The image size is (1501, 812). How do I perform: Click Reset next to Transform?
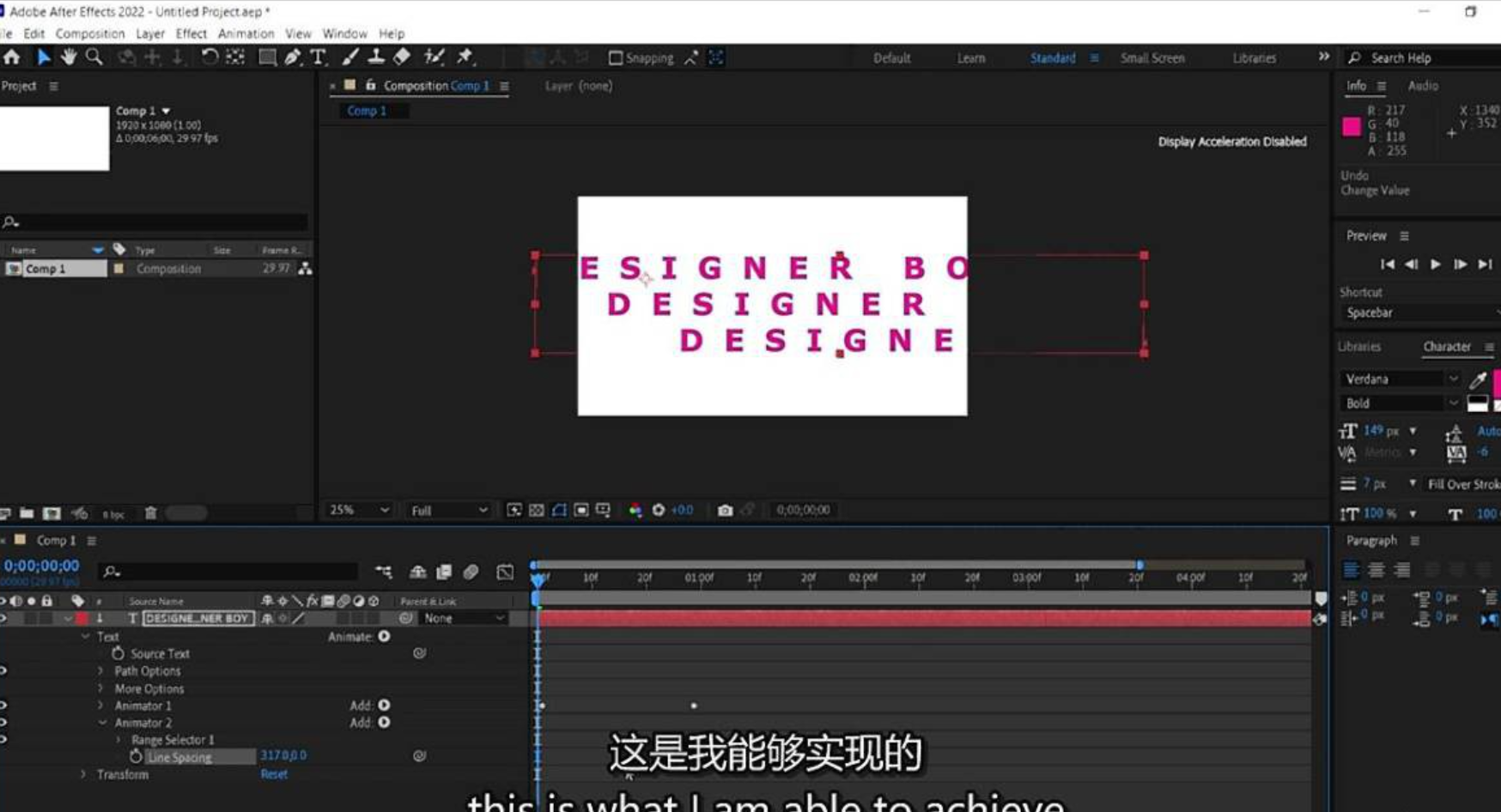pyautogui.click(x=274, y=774)
